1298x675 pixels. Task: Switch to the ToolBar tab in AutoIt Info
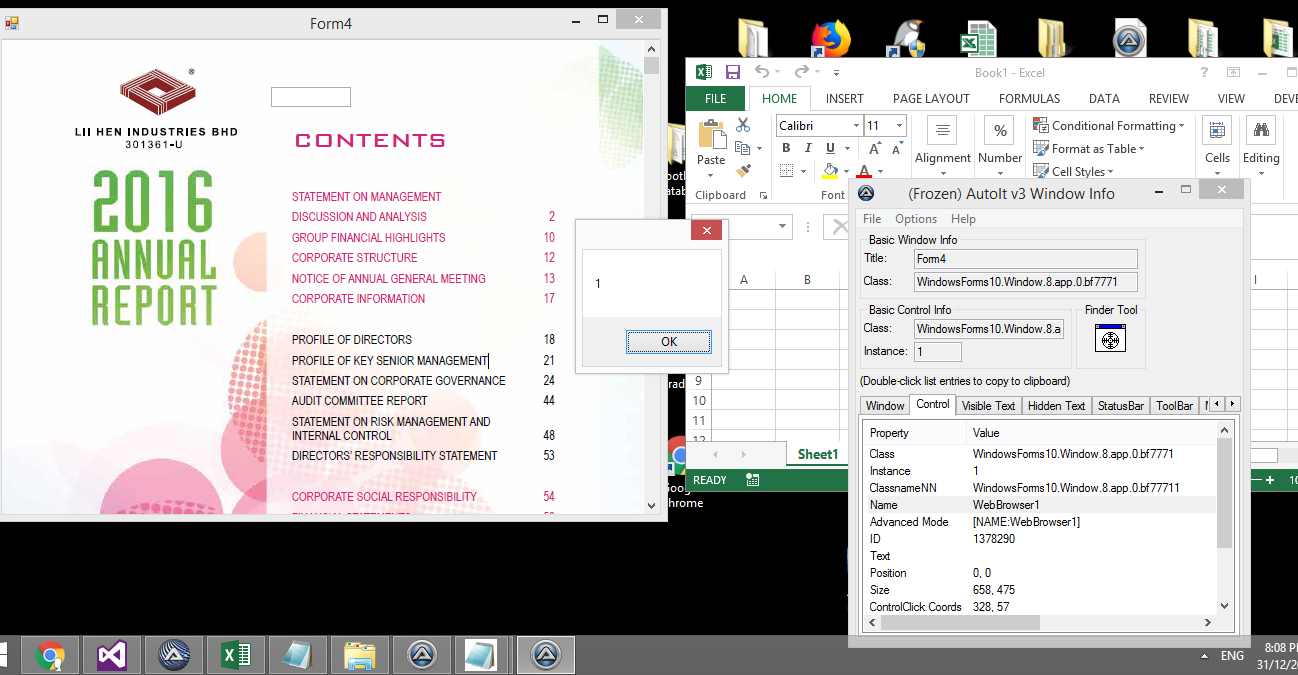1174,406
